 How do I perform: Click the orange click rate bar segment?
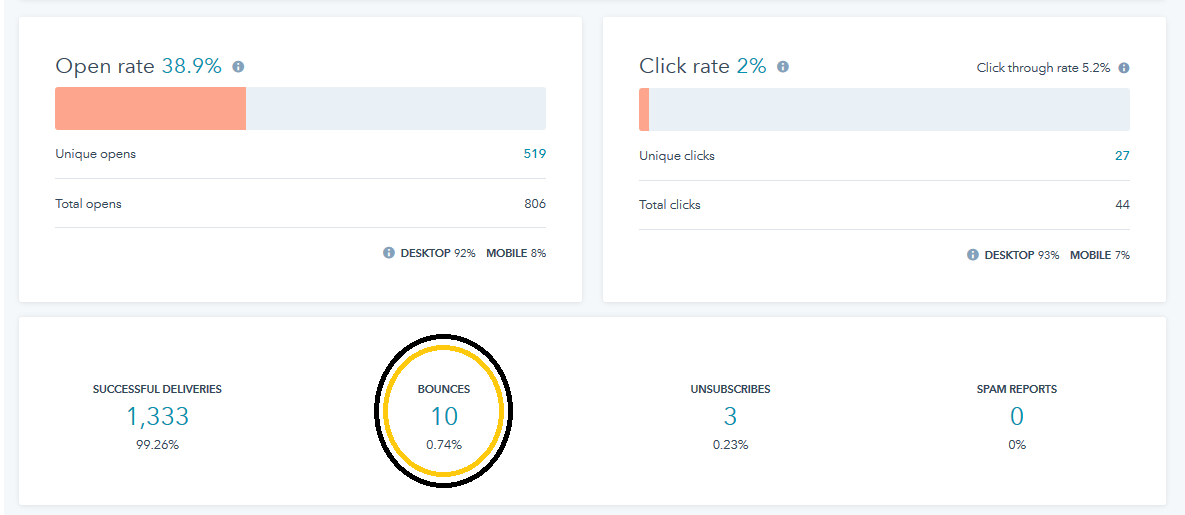644,110
